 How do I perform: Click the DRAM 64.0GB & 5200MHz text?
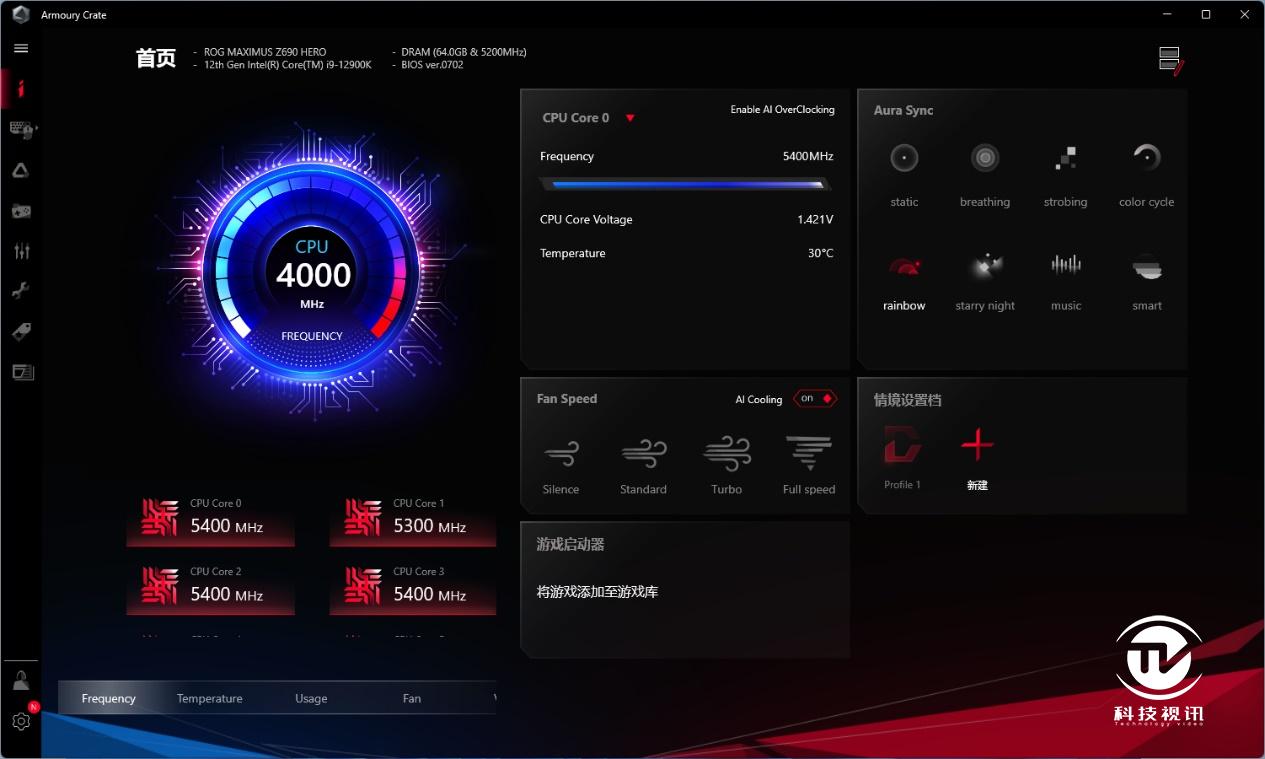pos(464,52)
